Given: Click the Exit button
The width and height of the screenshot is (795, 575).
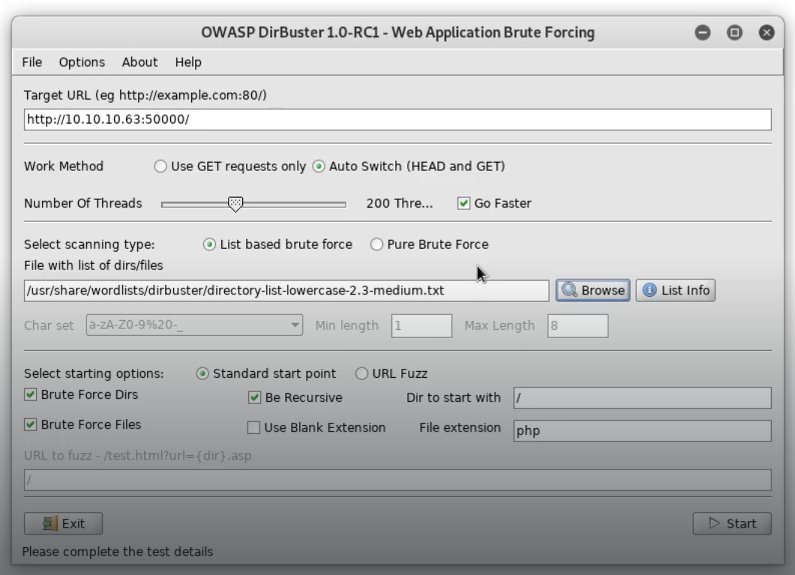Looking at the screenshot, I should tap(63, 523).
